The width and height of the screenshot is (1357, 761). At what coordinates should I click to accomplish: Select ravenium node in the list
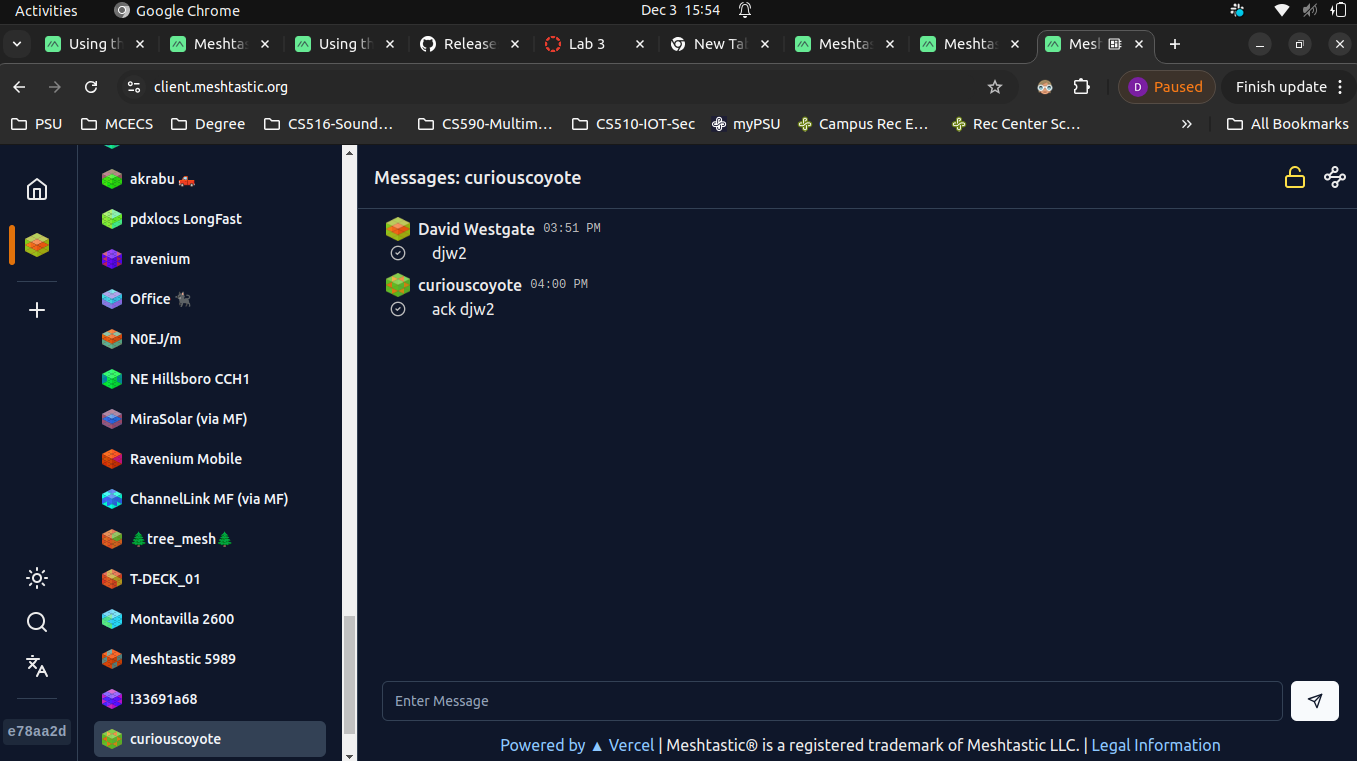coord(160,259)
